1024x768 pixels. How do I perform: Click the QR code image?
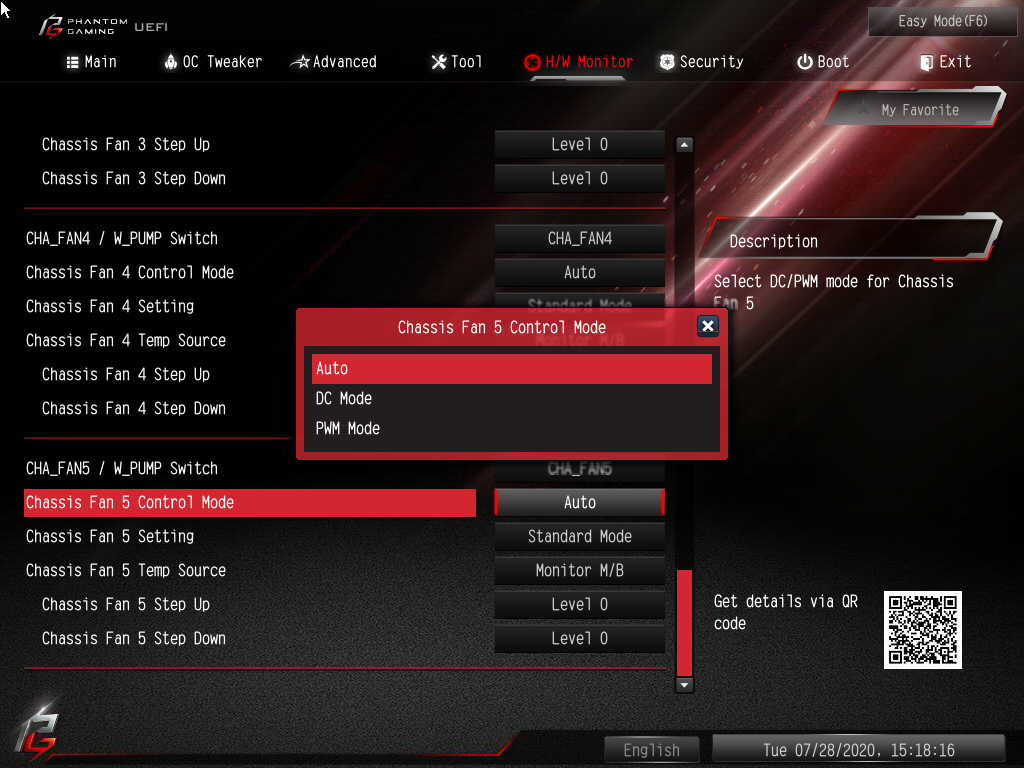click(923, 630)
